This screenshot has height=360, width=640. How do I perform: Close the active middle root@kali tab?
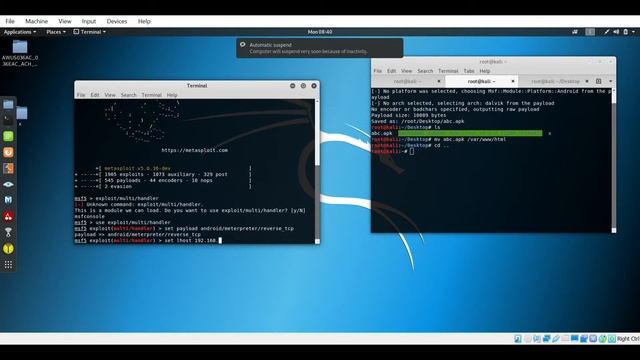click(x=513, y=81)
